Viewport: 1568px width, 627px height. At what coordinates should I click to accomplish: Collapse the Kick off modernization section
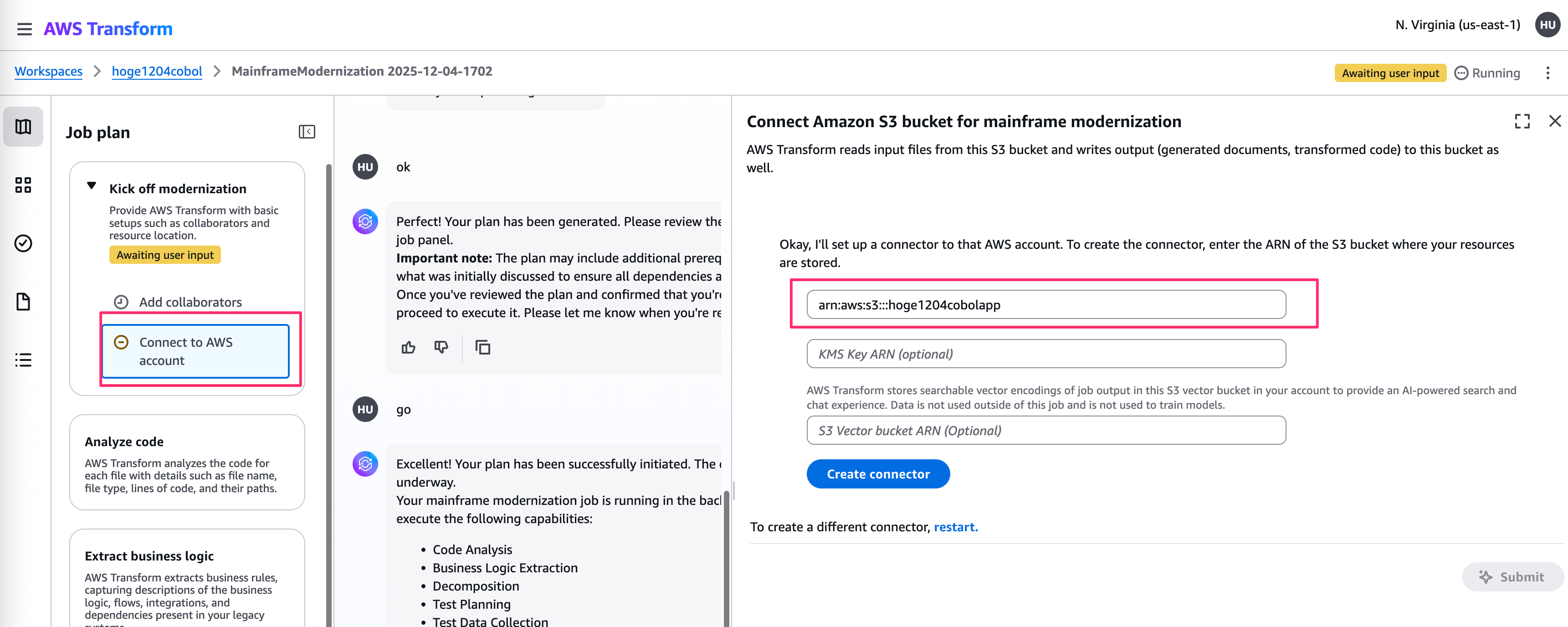point(92,186)
